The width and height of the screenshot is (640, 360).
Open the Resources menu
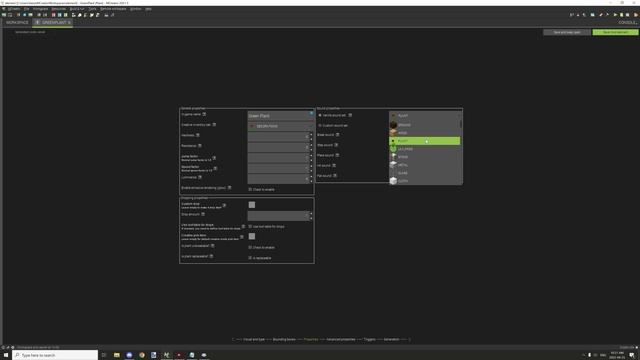[59, 9]
